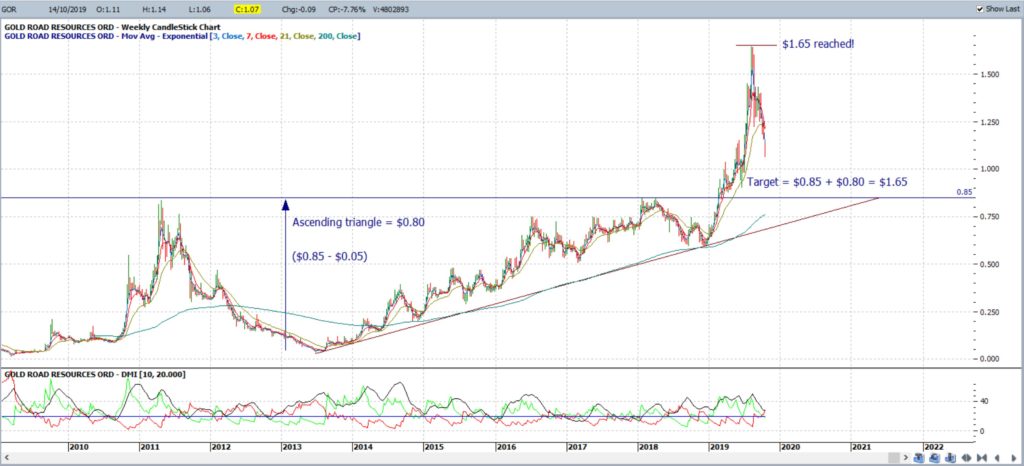This screenshot has width=1024, height=466.
Task: Select the short red line at $1.65 peak
Action: (x=758, y=45)
